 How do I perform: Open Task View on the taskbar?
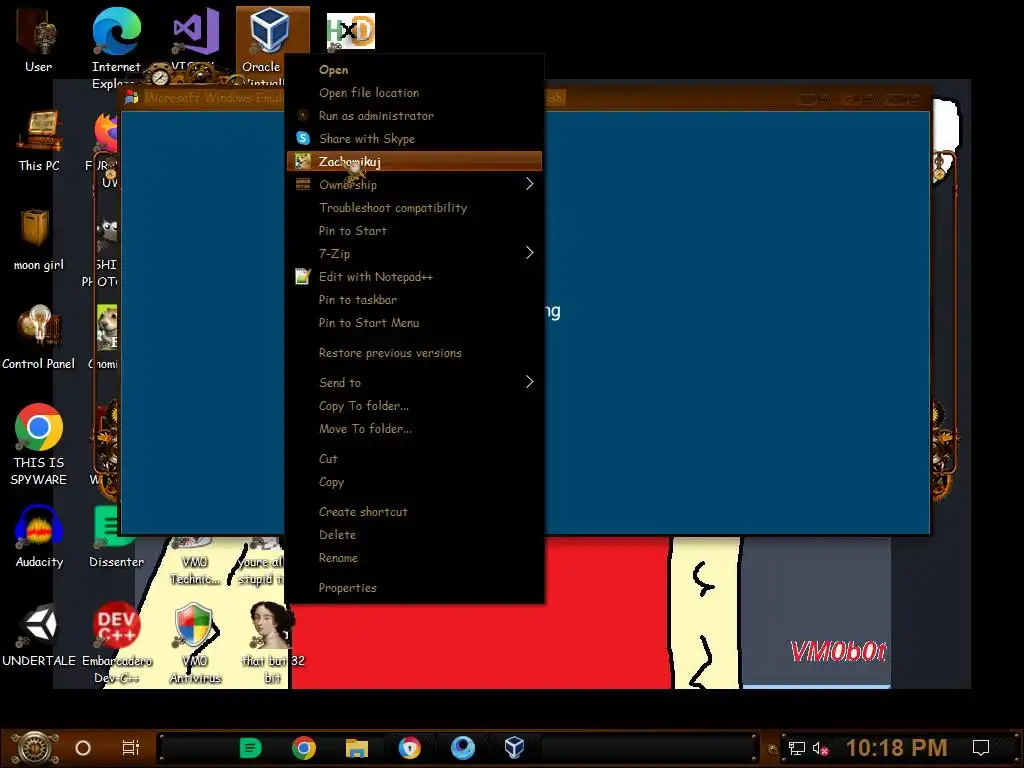(x=131, y=748)
